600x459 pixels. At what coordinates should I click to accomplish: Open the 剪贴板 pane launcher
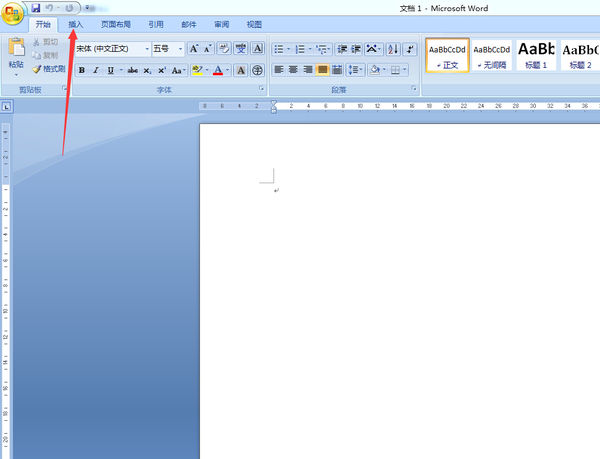click(64, 89)
